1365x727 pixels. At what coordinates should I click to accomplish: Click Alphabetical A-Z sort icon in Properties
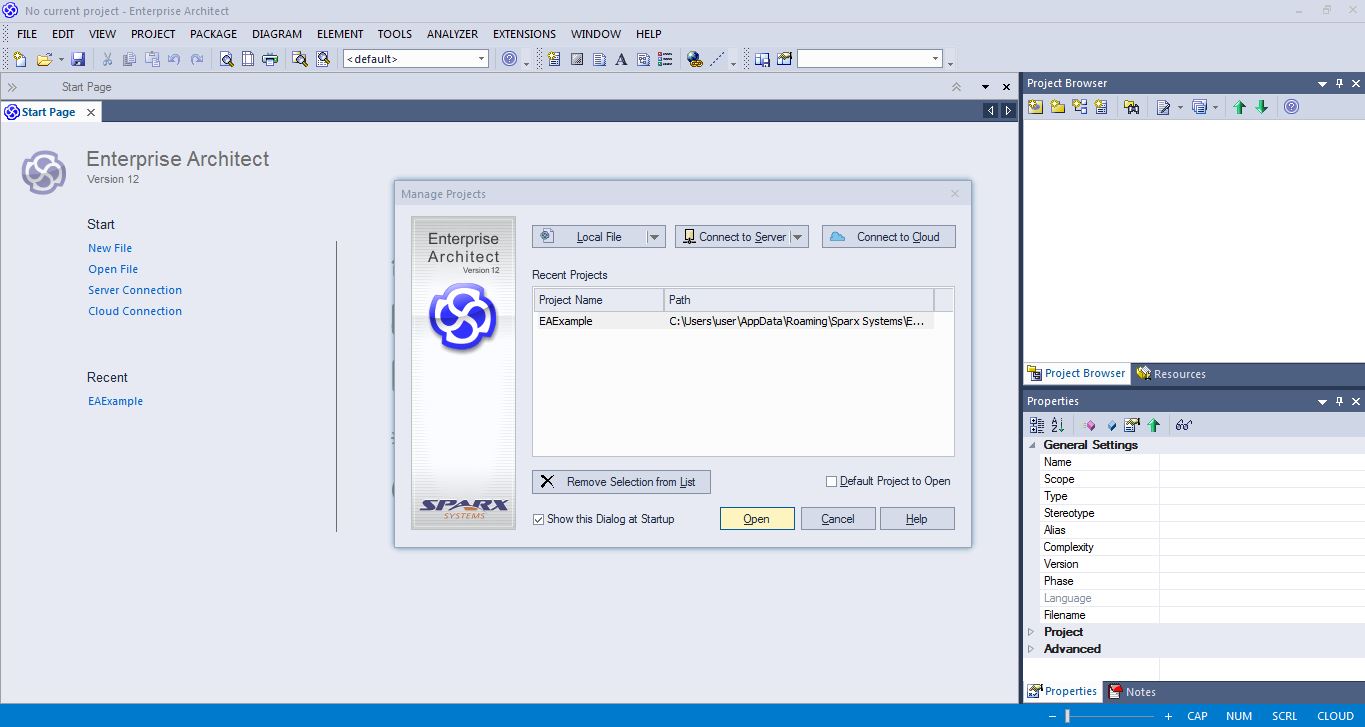click(x=1058, y=425)
